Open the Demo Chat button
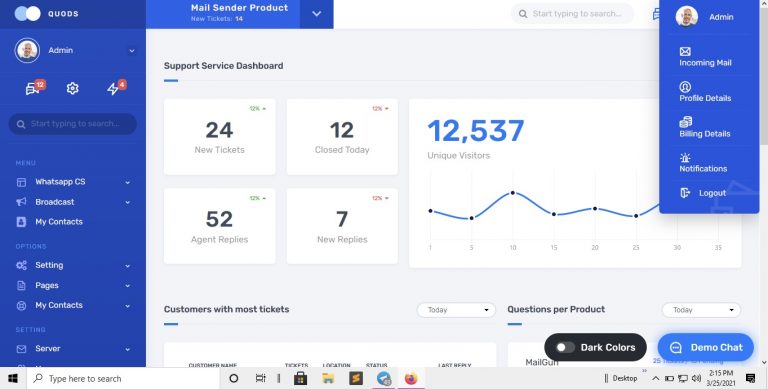The width and height of the screenshot is (768, 389). (705, 347)
